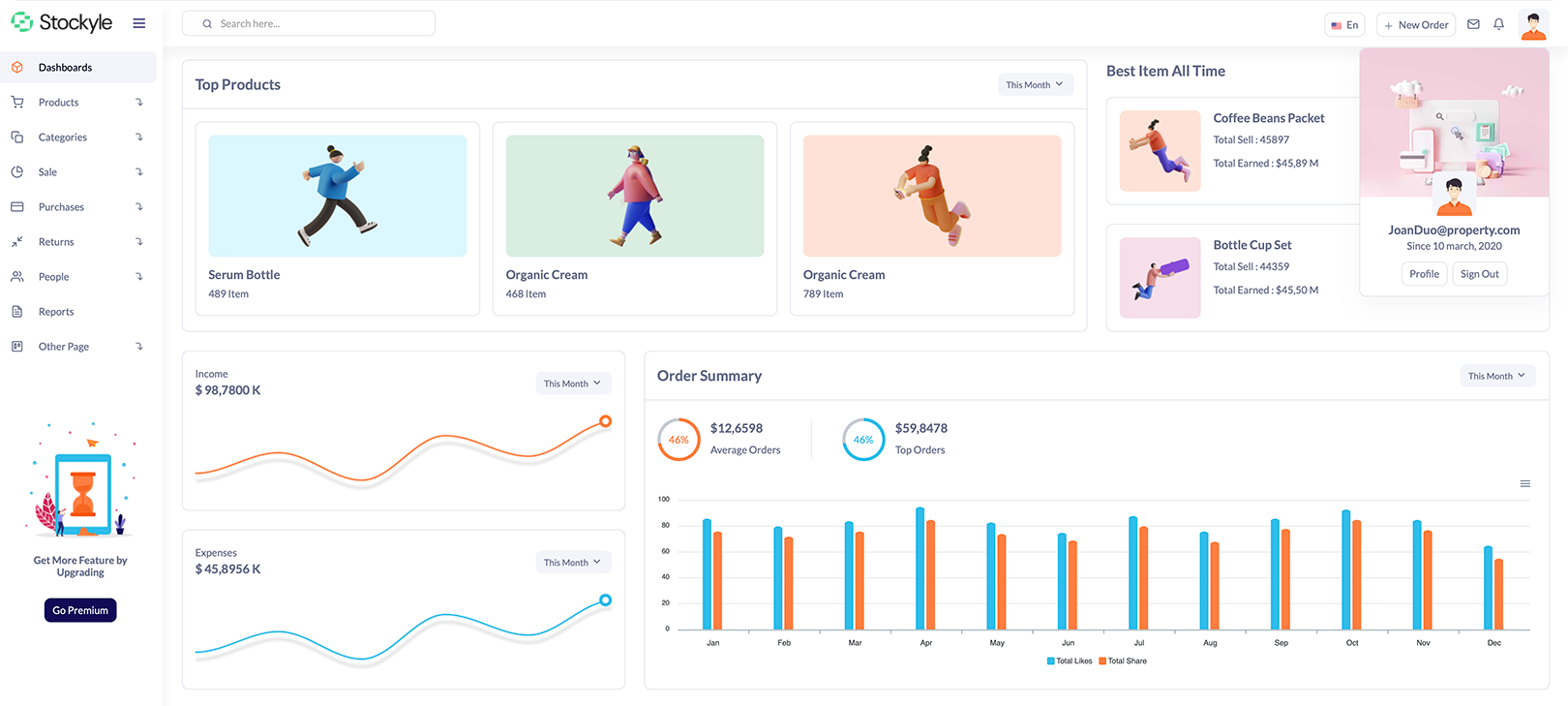
Task: Click the Income chart endpoint marker
Action: (x=605, y=421)
